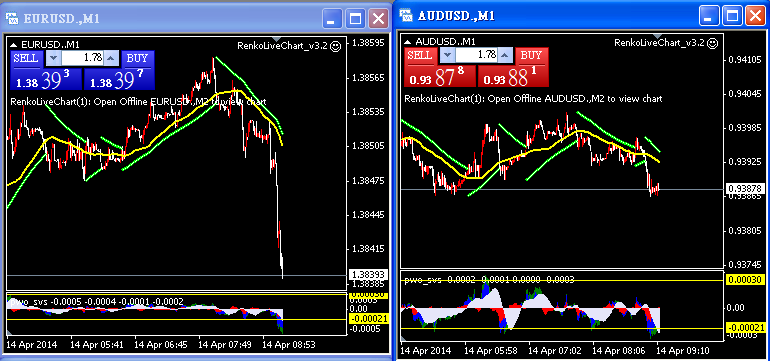Viewport: 770px width, 361px height.
Task: Collapse the one-click trading panel on the AUDUSD chart
Action: [x=408, y=42]
